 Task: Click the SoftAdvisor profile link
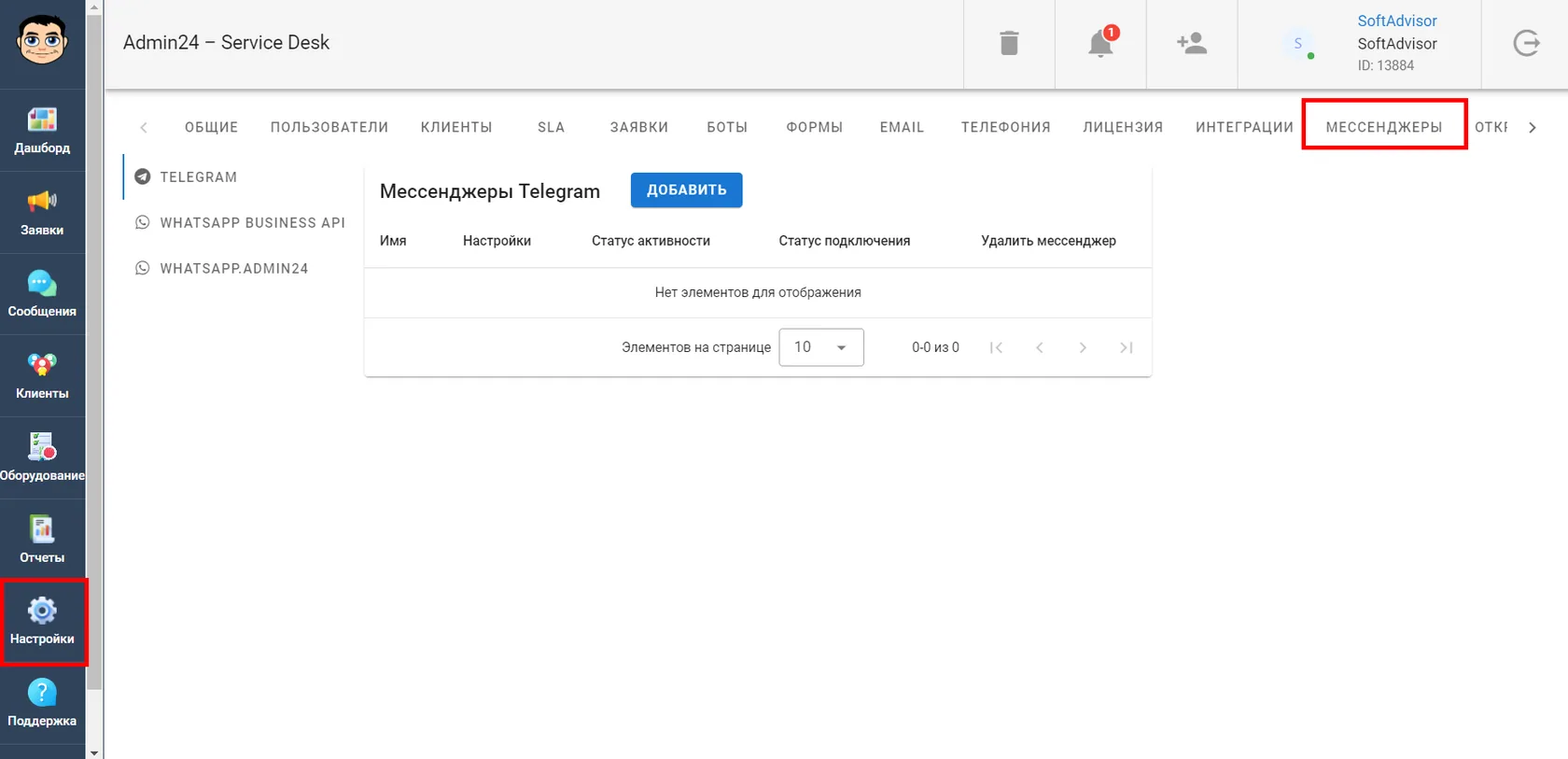tap(1397, 21)
